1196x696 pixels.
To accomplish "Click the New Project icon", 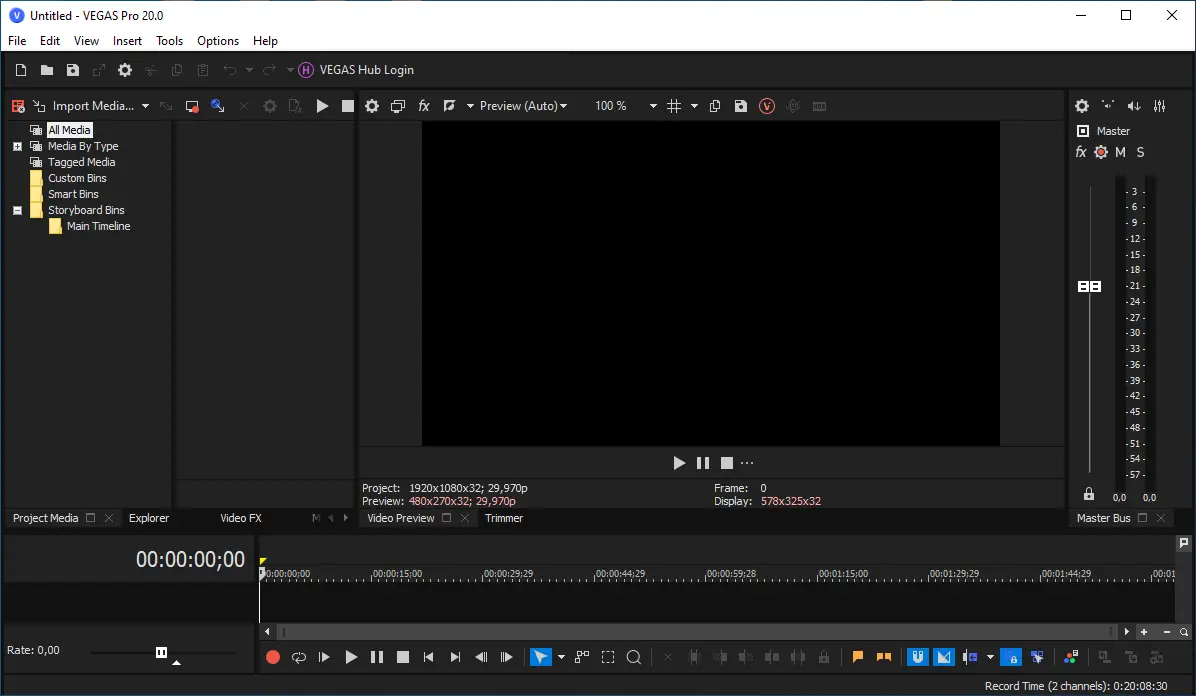I will [x=20, y=70].
